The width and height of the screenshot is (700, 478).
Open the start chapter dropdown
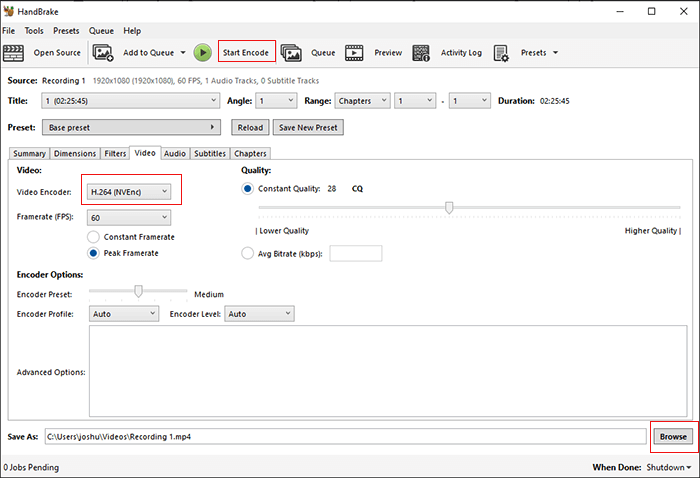pos(415,101)
